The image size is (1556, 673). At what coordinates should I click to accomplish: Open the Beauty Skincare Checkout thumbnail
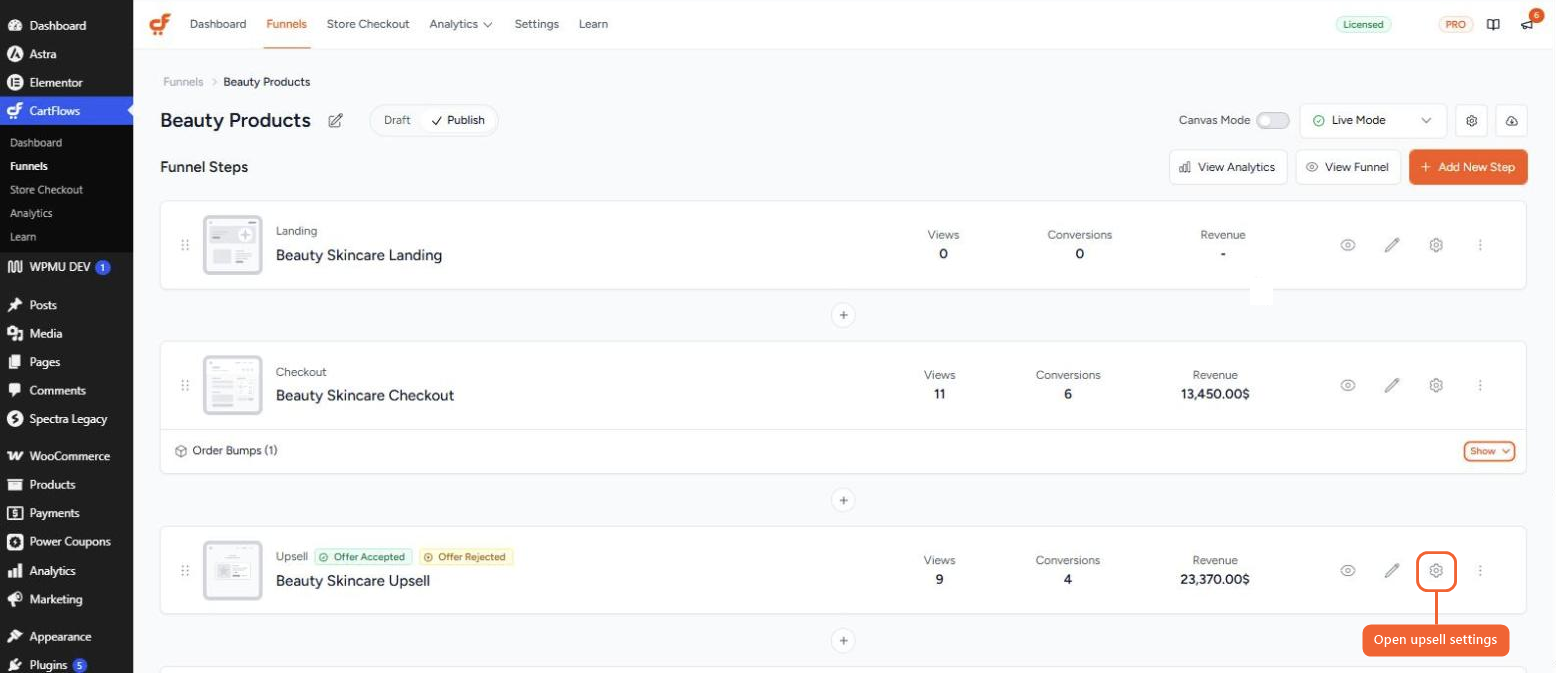(x=232, y=385)
